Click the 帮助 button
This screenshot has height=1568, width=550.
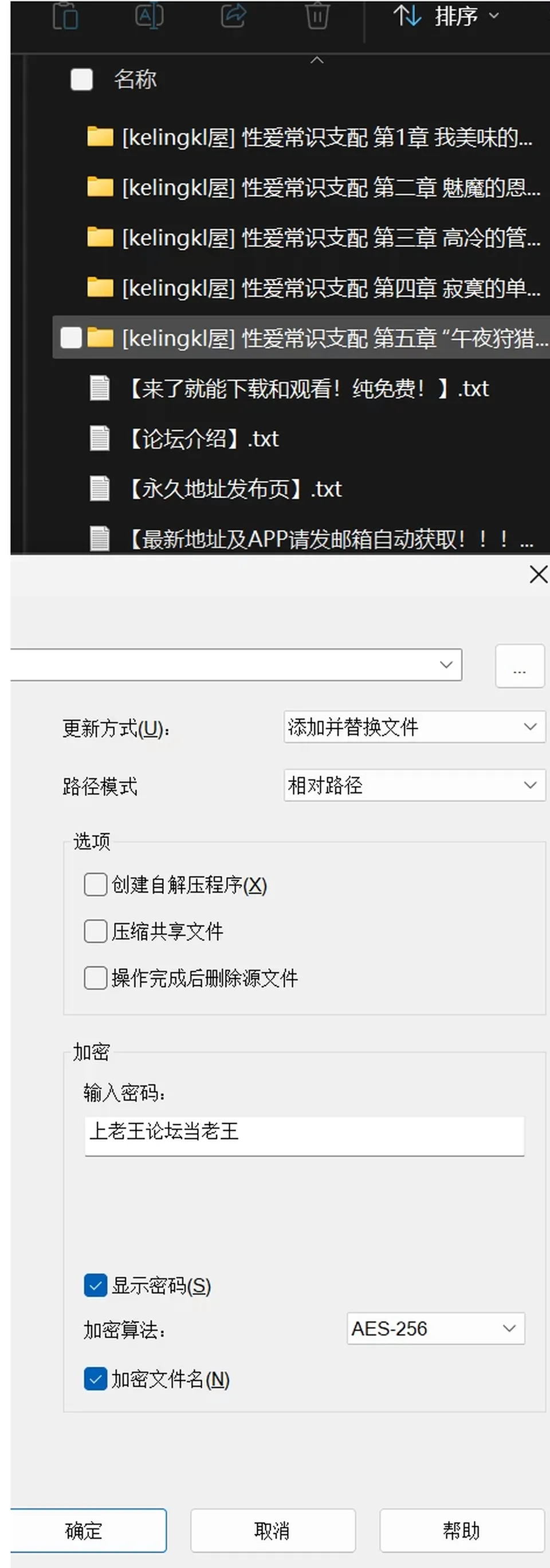click(x=462, y=1530)
